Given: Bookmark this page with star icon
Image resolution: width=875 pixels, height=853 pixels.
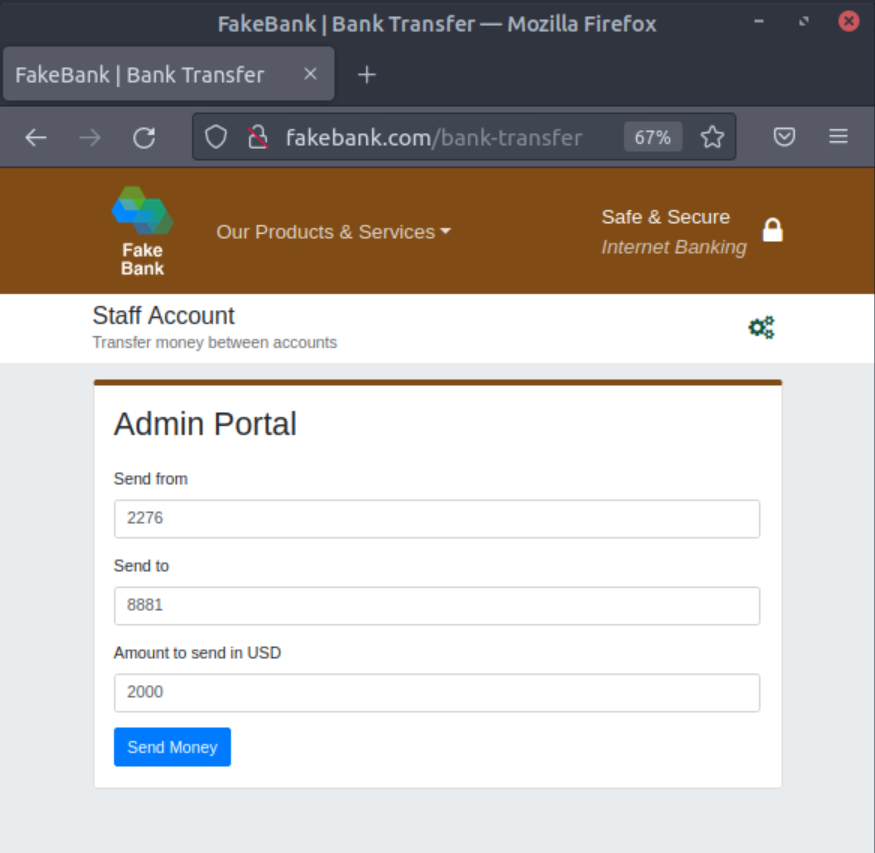Looking at the screenshot, I should [712, 137].
